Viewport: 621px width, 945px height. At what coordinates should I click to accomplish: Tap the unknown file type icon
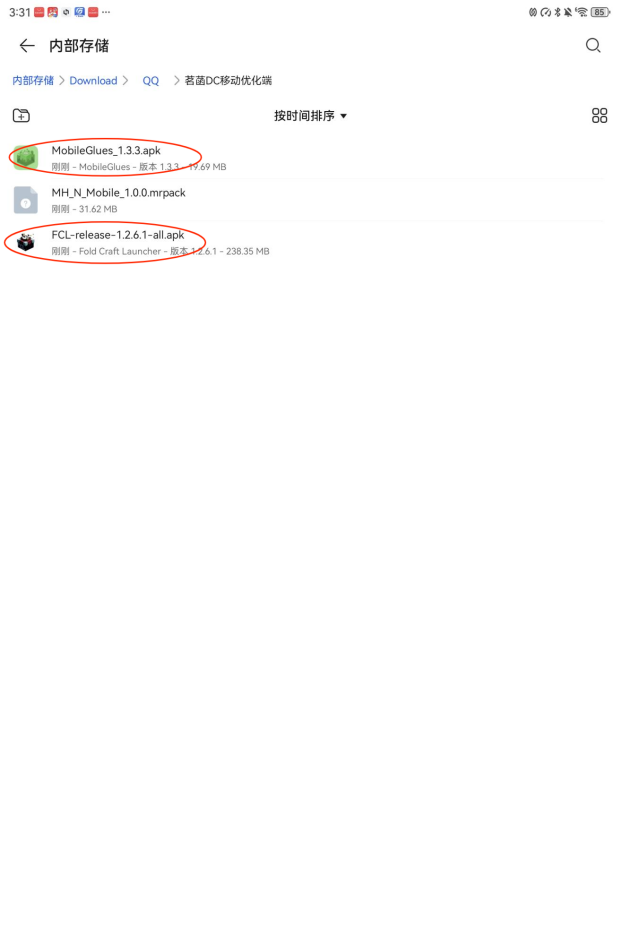tap(26, 200)
